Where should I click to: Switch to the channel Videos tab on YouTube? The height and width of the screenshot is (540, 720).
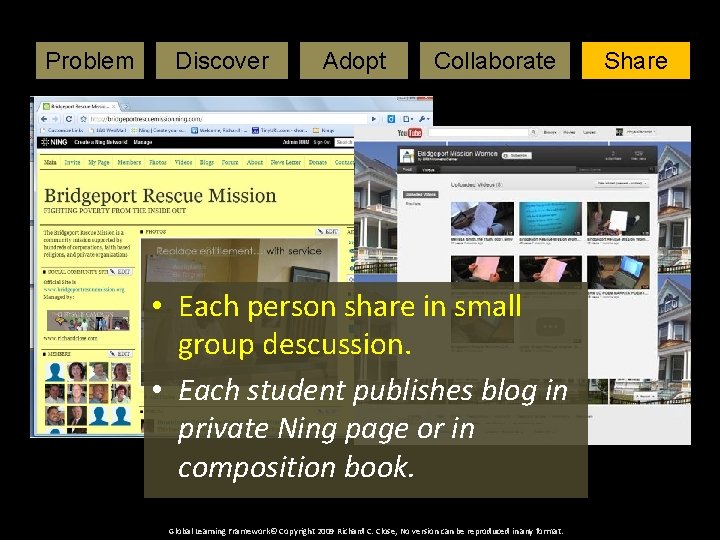428,170
